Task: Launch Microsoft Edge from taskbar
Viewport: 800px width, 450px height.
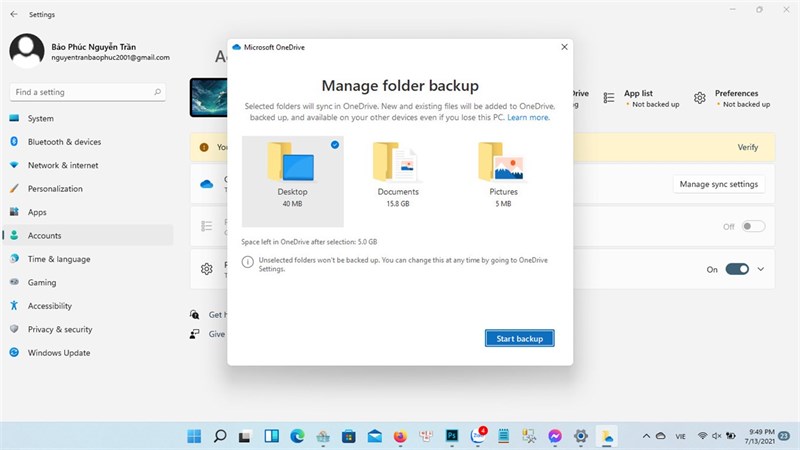Action: [297, 436]
